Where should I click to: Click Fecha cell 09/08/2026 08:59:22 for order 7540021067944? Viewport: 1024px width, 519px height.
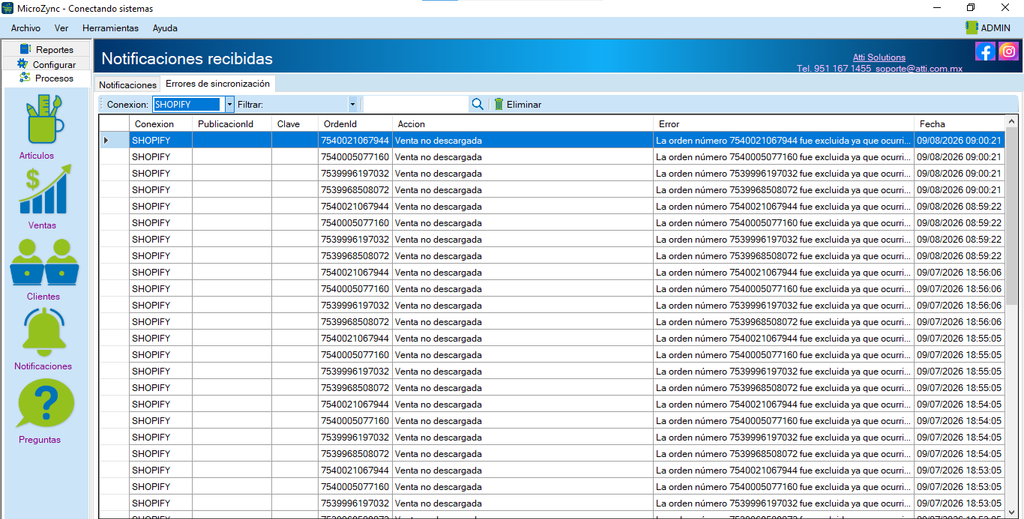coord(959,206)
